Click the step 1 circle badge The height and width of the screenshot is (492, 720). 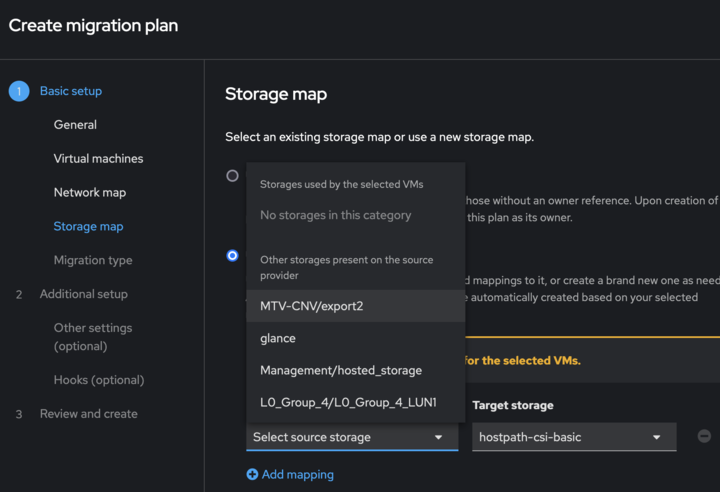(19, 91)
